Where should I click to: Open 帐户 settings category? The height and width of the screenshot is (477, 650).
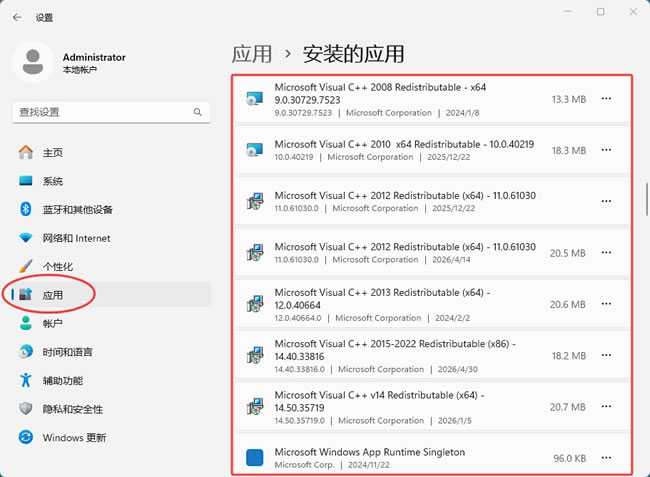(111, 323)
